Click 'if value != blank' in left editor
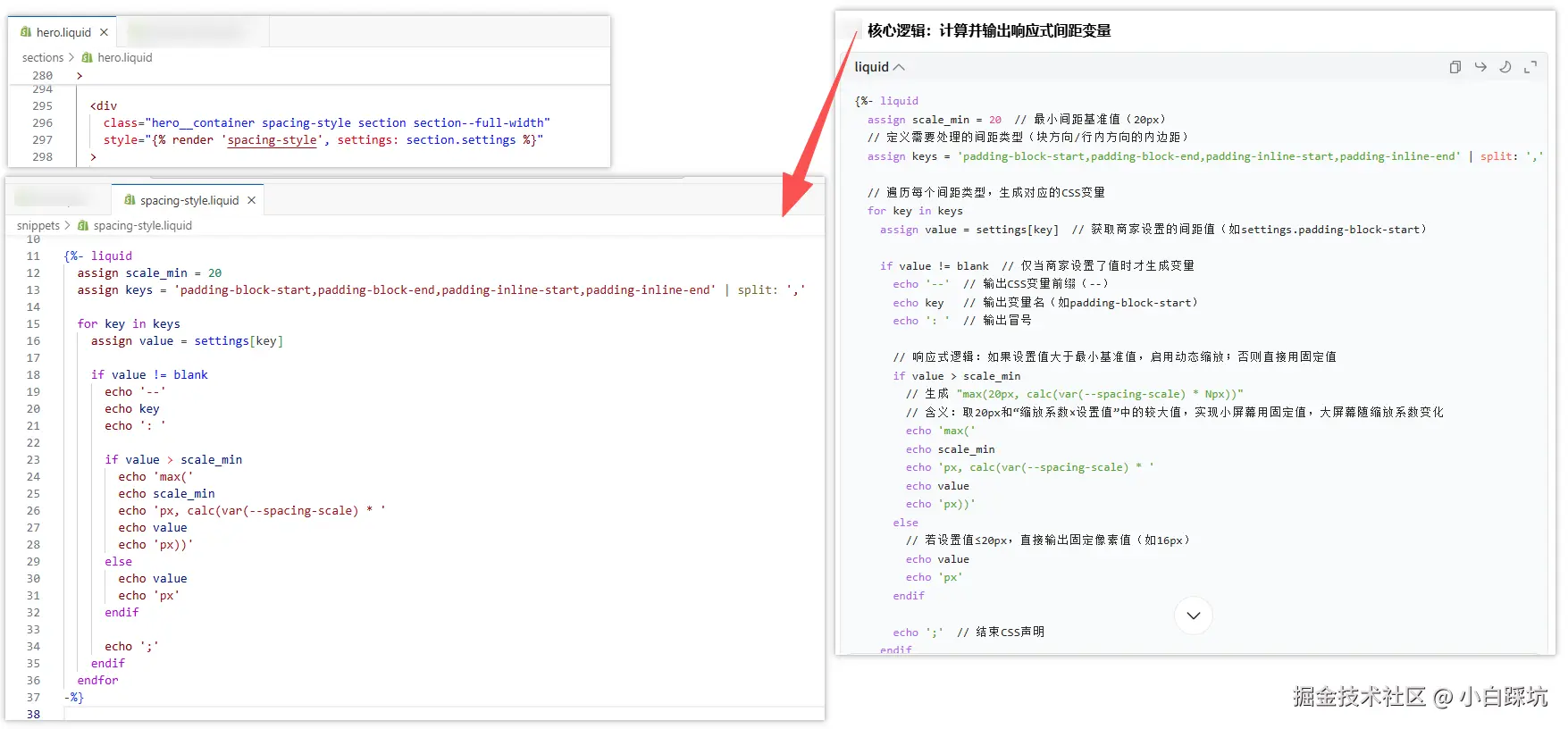The image size is (1568, 729). (149, 374)
